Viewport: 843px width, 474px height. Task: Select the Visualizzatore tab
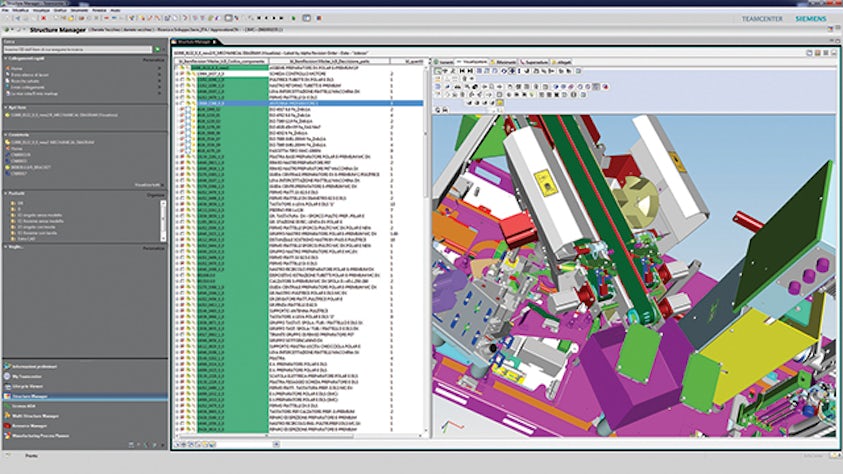(473, 62)
